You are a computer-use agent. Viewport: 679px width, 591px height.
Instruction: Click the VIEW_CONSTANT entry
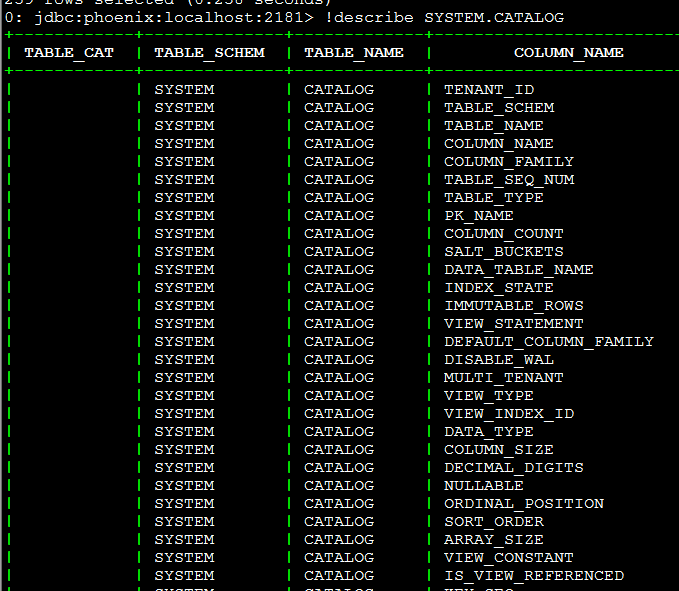(509, 558)
